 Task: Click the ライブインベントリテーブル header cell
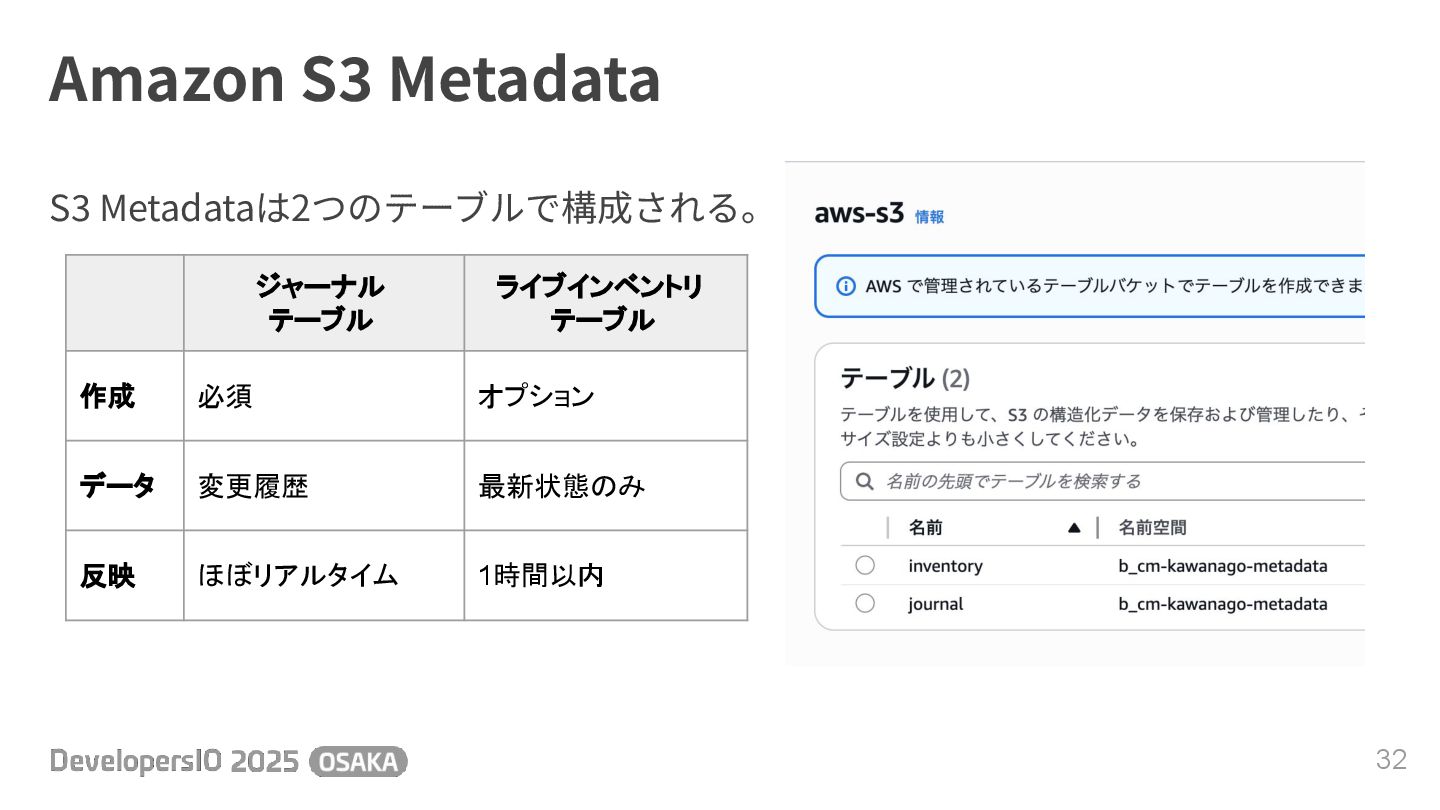pyautogui.click(x=605, y=303)
